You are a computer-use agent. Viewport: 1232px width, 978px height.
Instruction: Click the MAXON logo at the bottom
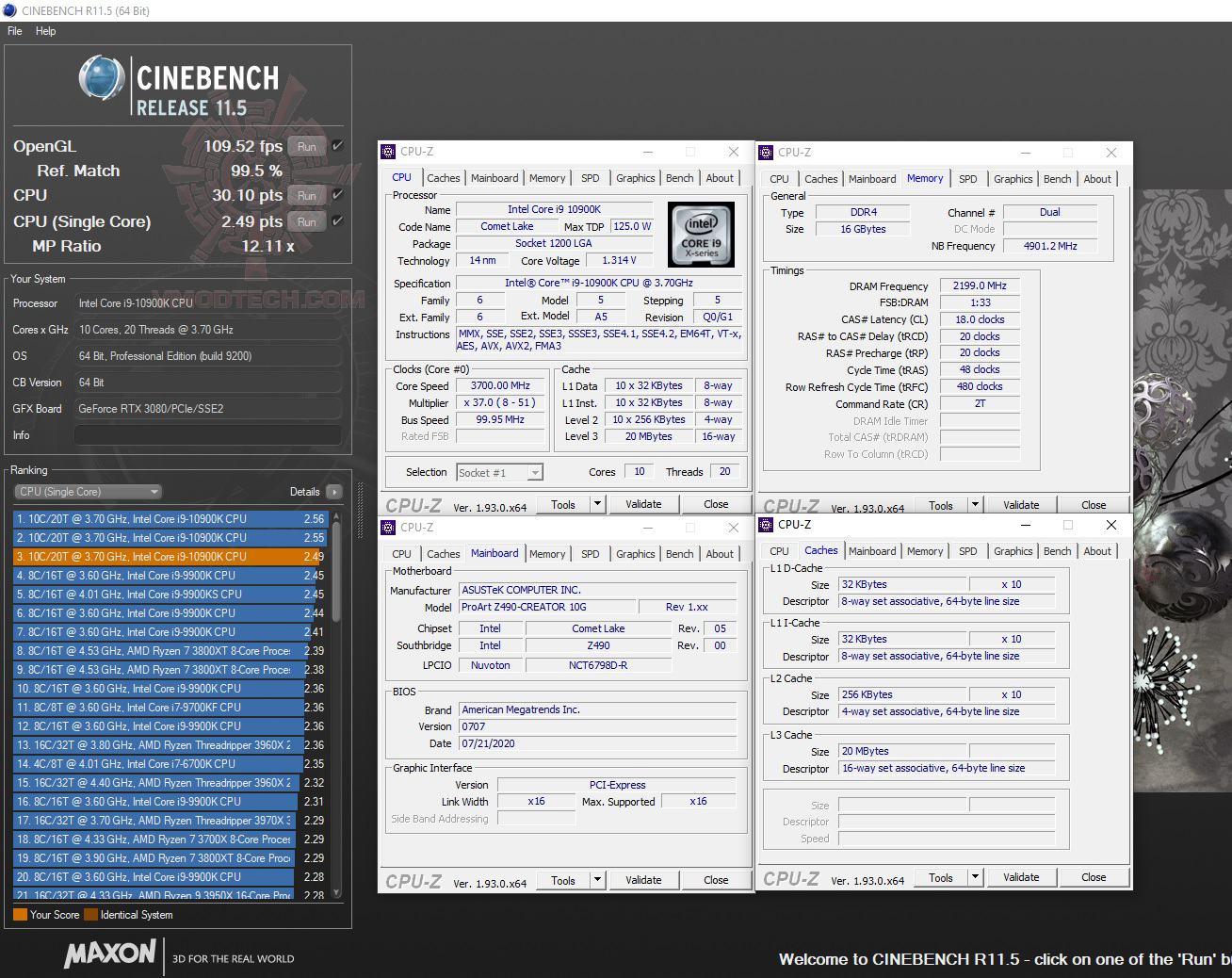click(x=108, y=955)
